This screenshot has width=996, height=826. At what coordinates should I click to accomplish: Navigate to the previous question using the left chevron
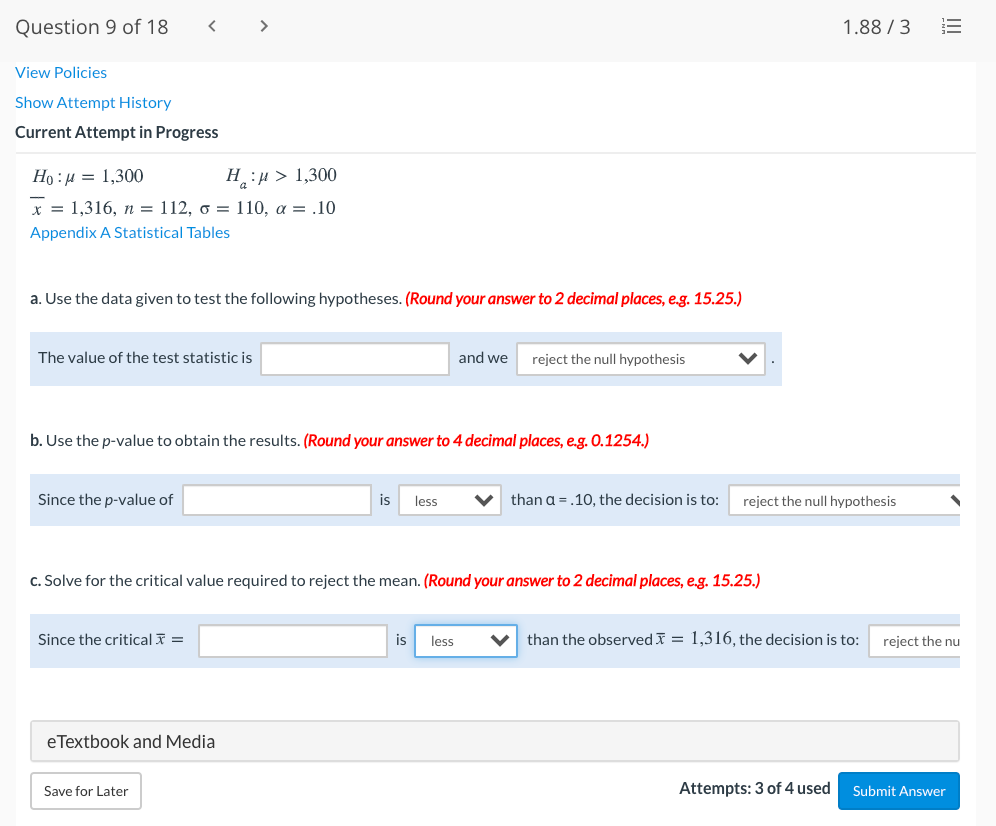[211, 26]
